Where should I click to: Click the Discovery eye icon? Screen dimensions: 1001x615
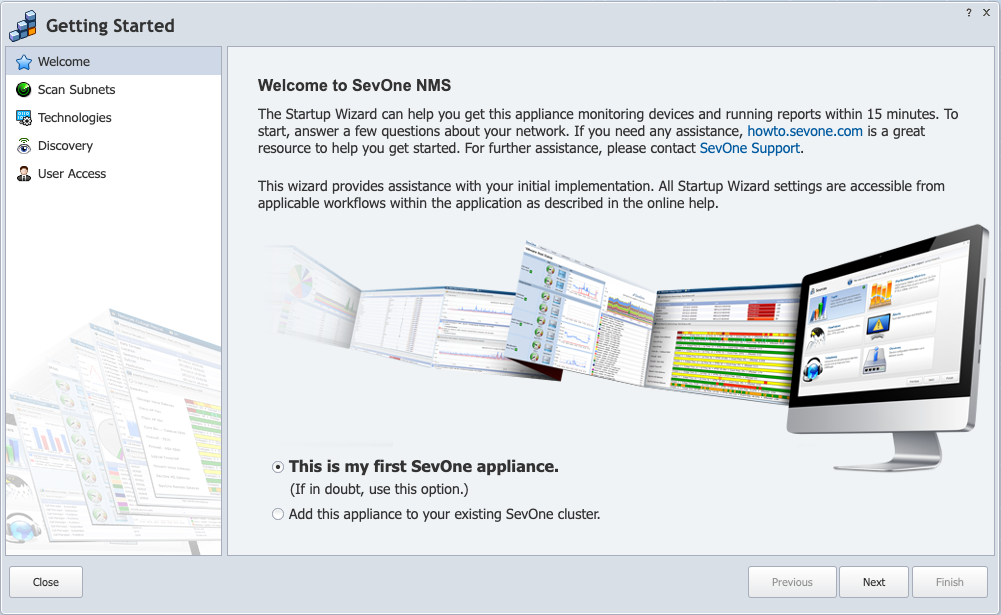tap(24, 146)
